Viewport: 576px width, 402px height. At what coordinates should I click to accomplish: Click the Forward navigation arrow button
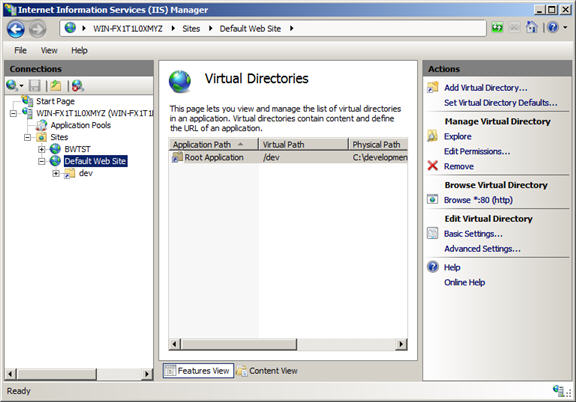click(x=37, y=29)
